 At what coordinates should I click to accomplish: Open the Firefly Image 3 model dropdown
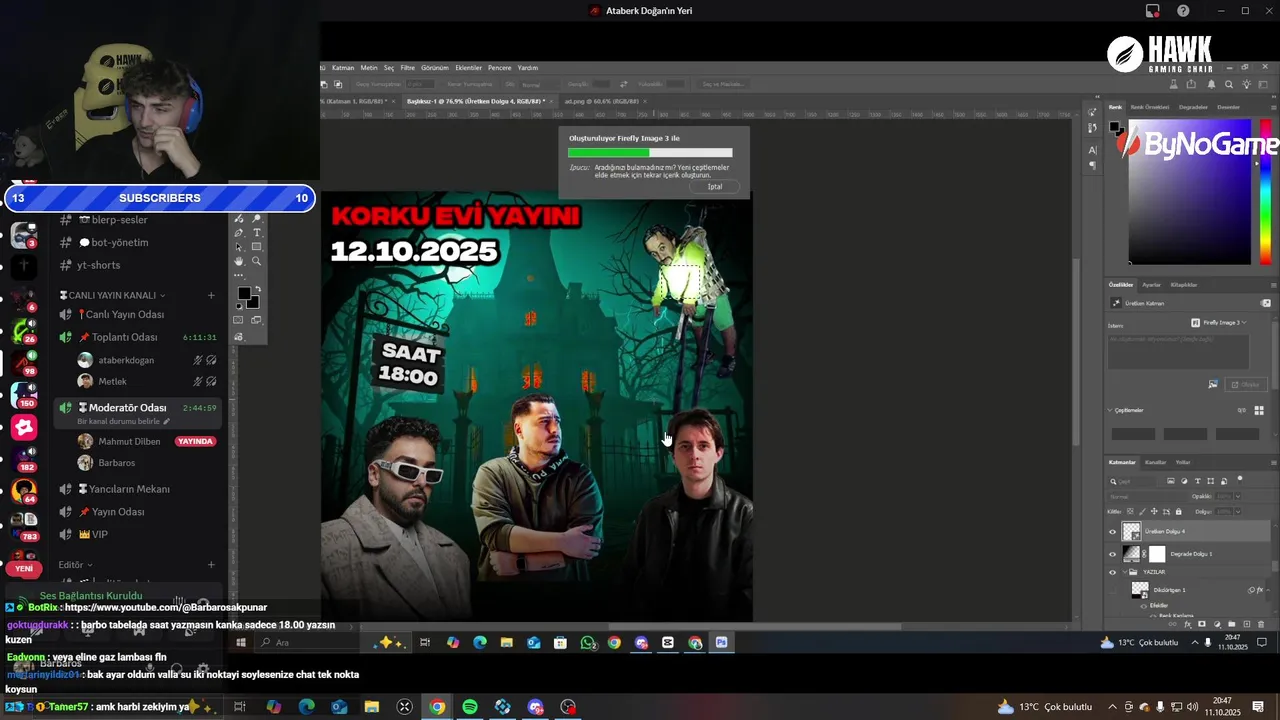pos(1219,323)
